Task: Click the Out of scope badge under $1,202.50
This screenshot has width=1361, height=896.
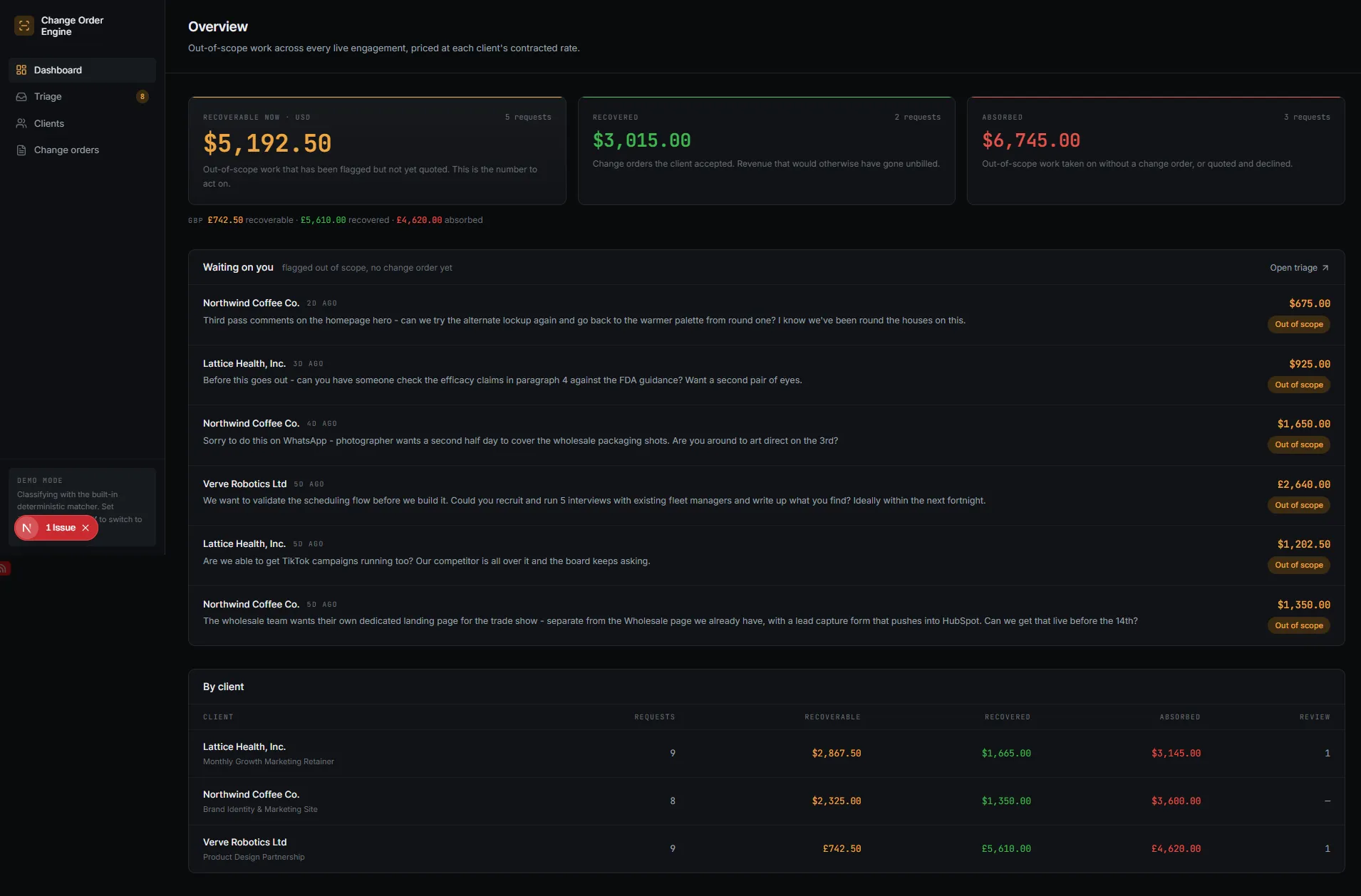Action: pos(1298,566)
